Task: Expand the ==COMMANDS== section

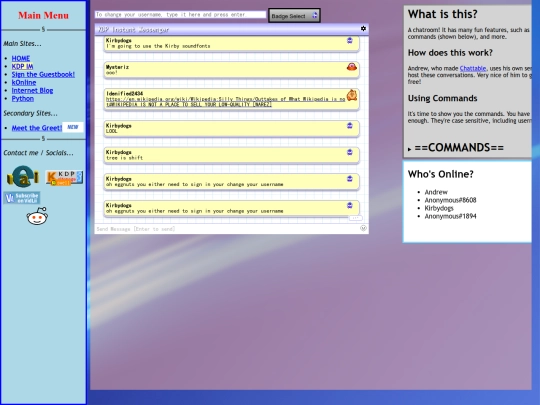Action: 456,148
